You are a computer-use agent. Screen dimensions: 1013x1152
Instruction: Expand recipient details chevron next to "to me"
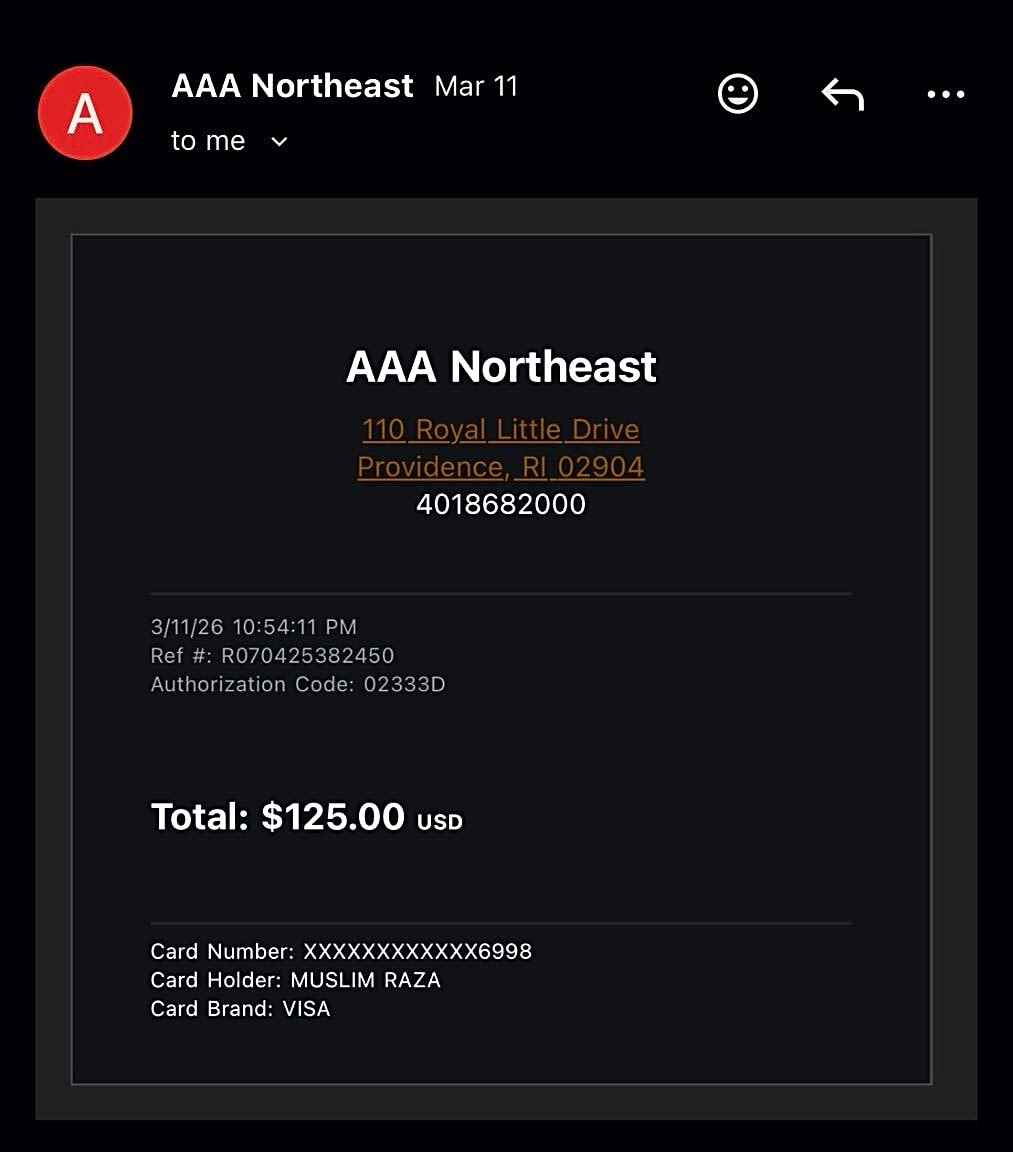[x=279, y=142]
